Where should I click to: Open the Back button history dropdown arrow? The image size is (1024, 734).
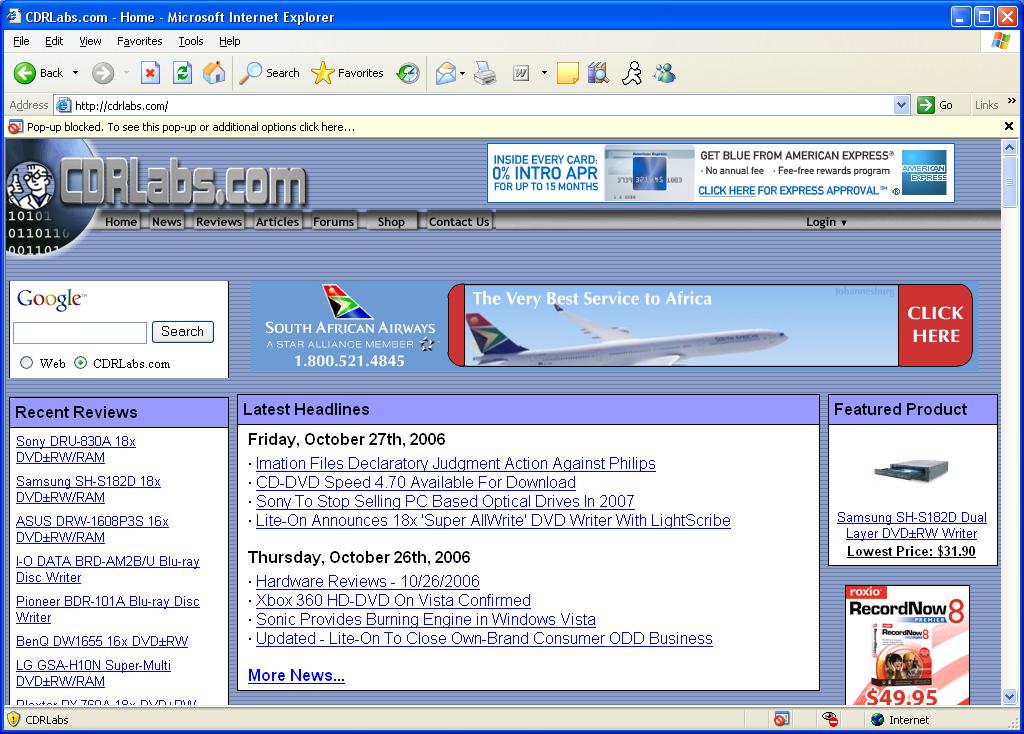coord(75,73)
